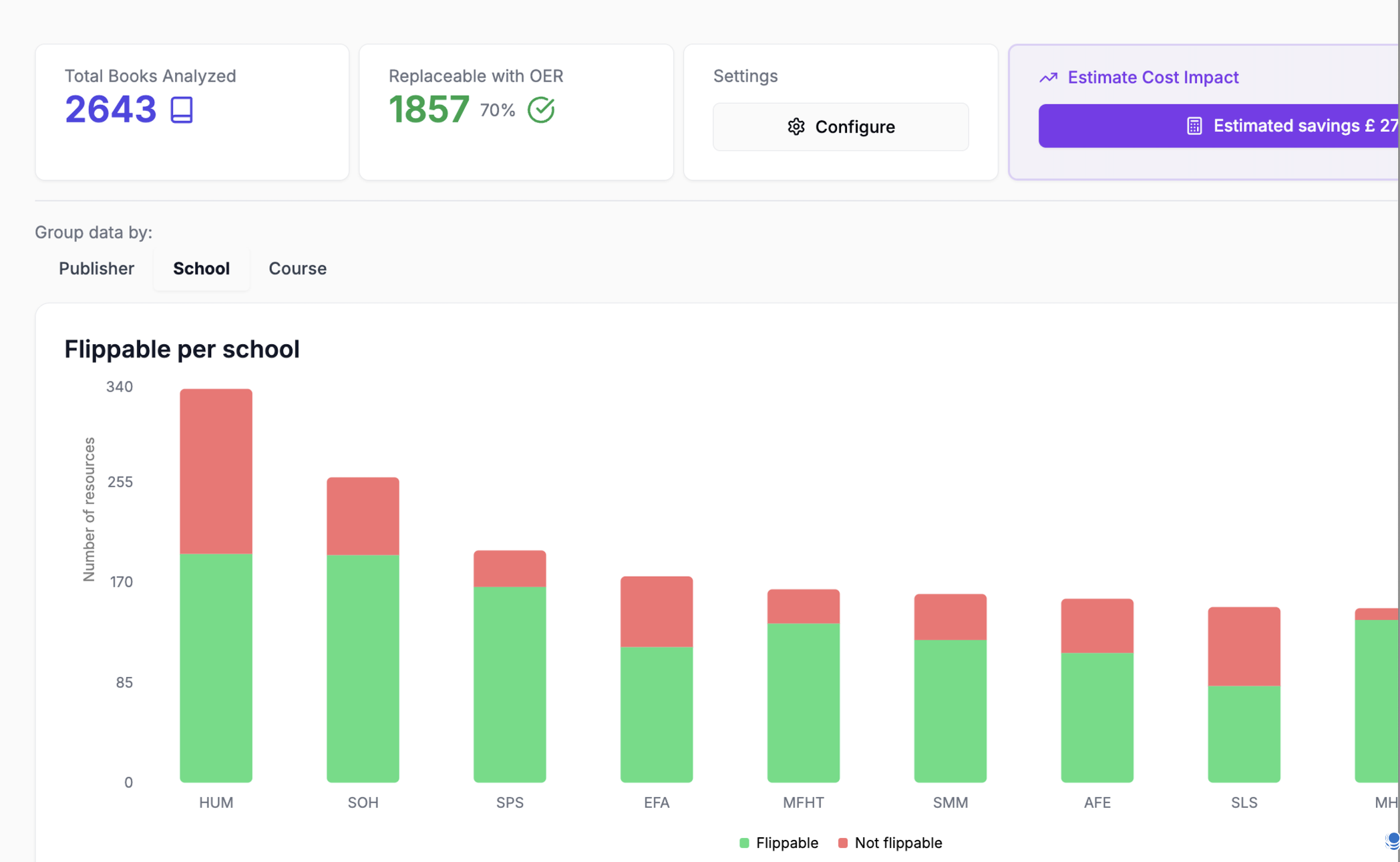The height and width of the screenshot is (862, 1400).
Task: Click the blue widget icon at bottom right
Action: [1392, 841]
